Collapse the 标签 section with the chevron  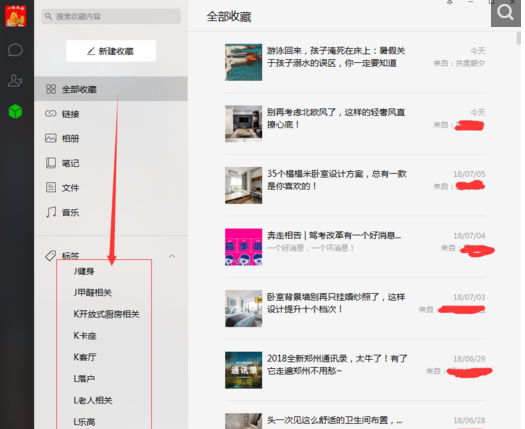point(172,256)
